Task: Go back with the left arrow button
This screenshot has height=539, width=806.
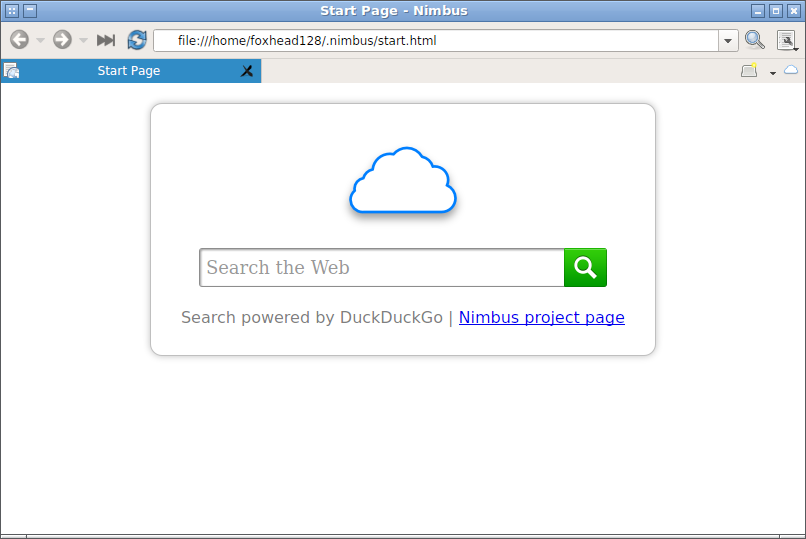Action: (20, 40)
